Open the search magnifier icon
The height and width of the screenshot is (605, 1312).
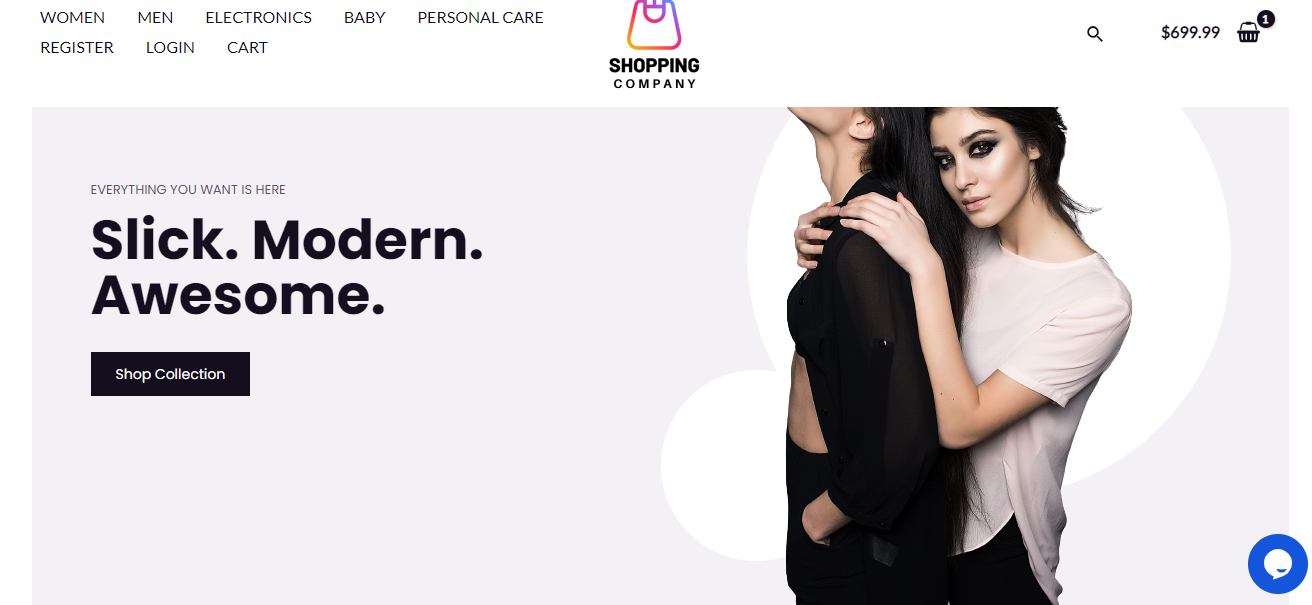[1094, 34]
